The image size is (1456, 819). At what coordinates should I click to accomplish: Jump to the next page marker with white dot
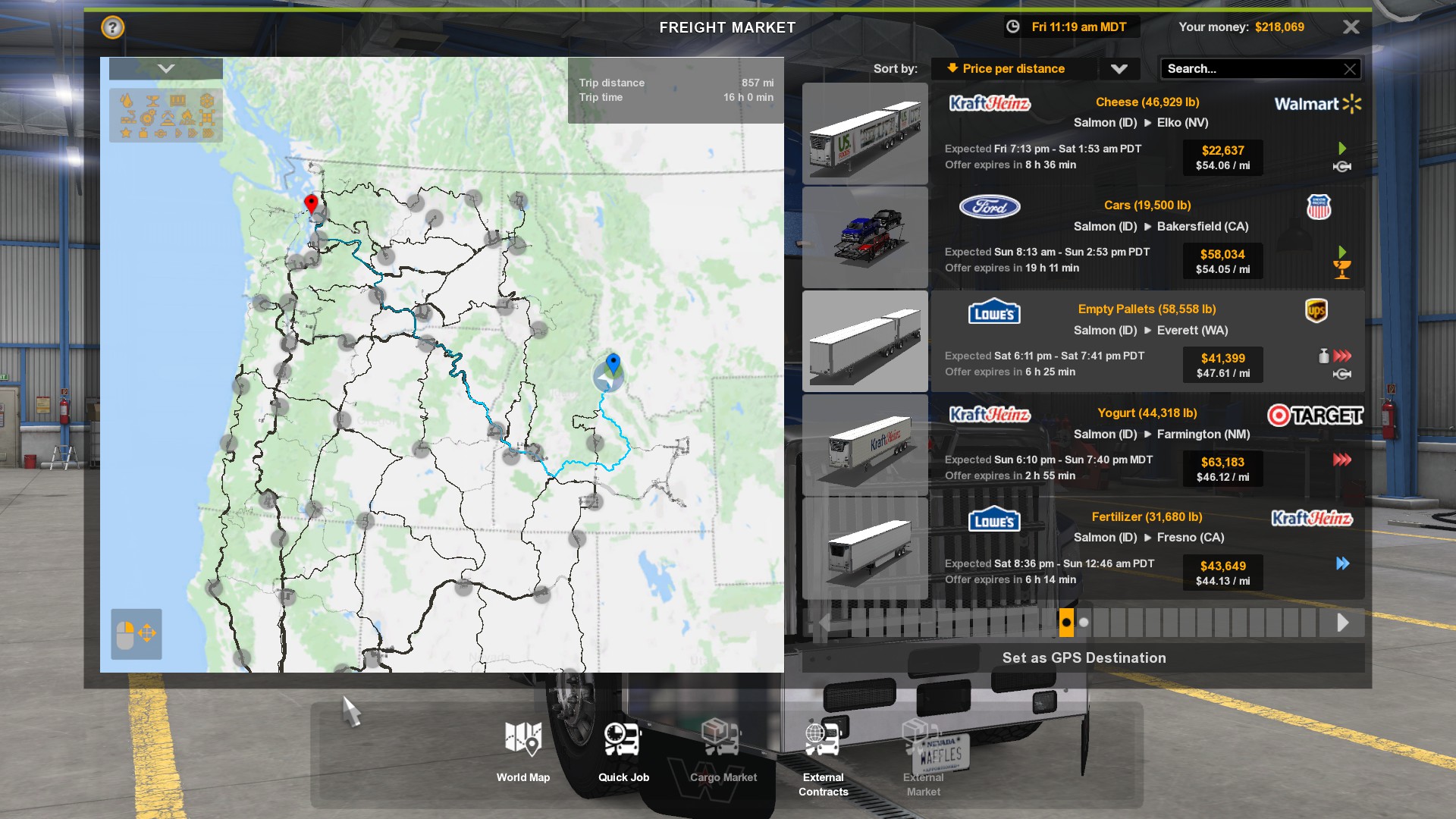(1084, 623)
